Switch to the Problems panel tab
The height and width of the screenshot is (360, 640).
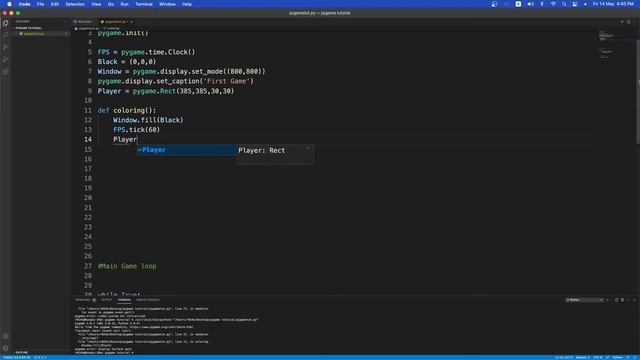click(x=82, y=300)
